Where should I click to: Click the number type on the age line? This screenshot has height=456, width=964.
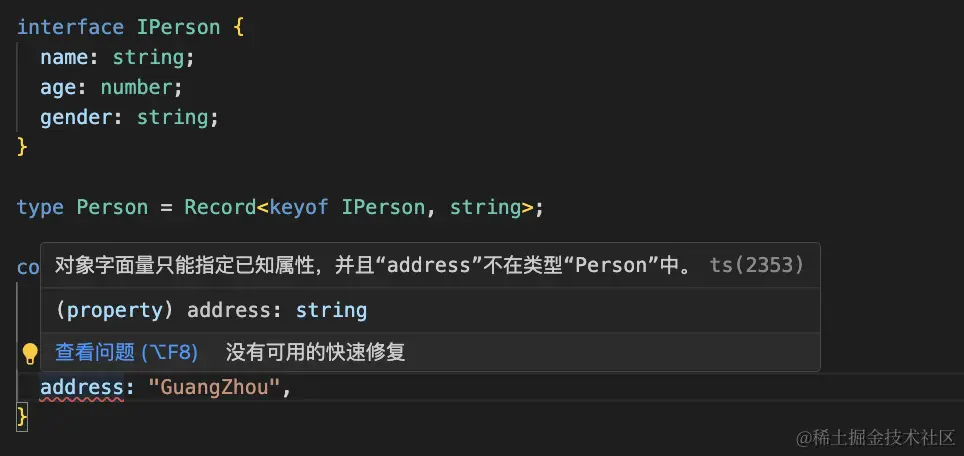136,87
